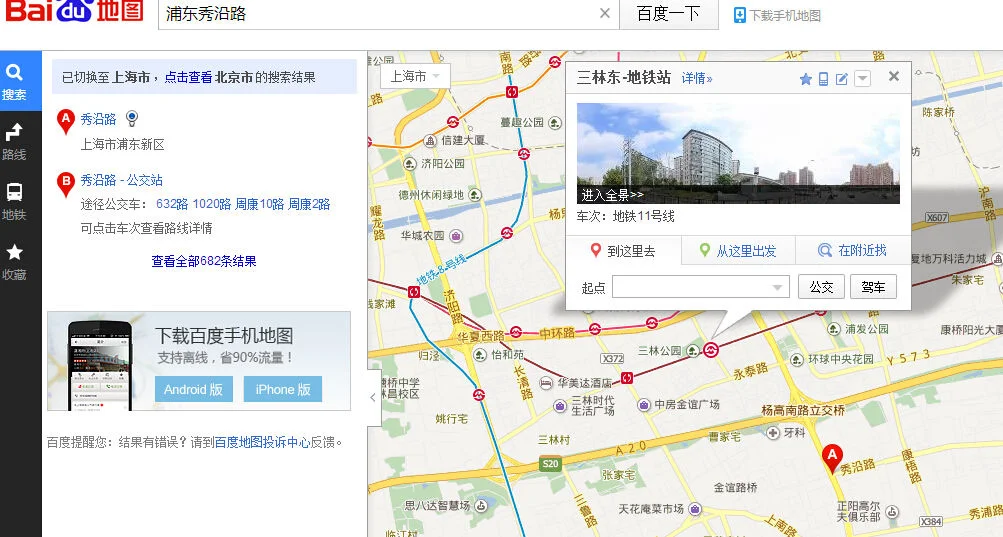
Task: Click the 华美达酒店 hotel icon on map
Action: coord(546,383)
